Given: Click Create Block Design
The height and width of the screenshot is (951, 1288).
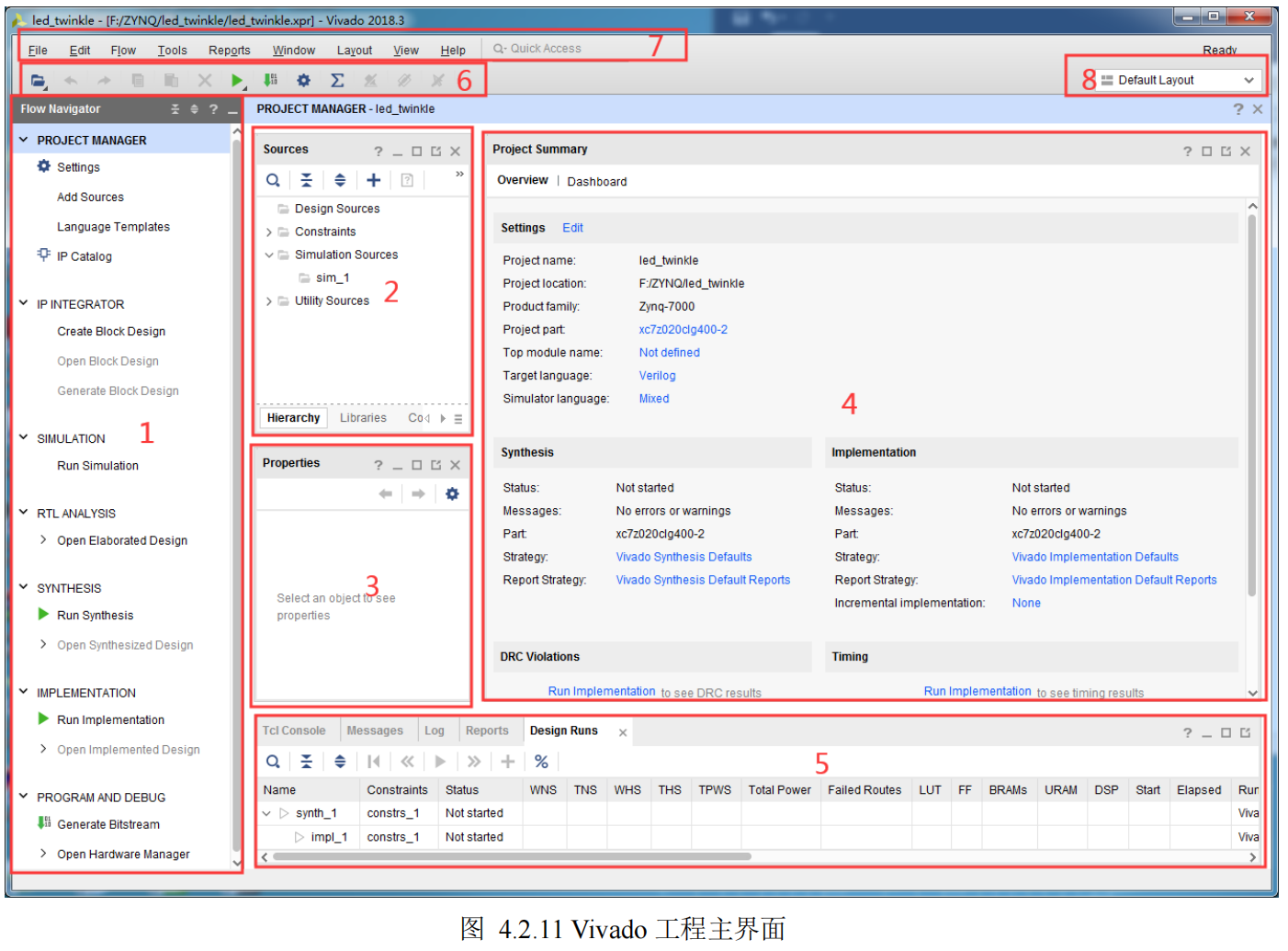Looking at the screenshot, I should [x=111, y=332].
